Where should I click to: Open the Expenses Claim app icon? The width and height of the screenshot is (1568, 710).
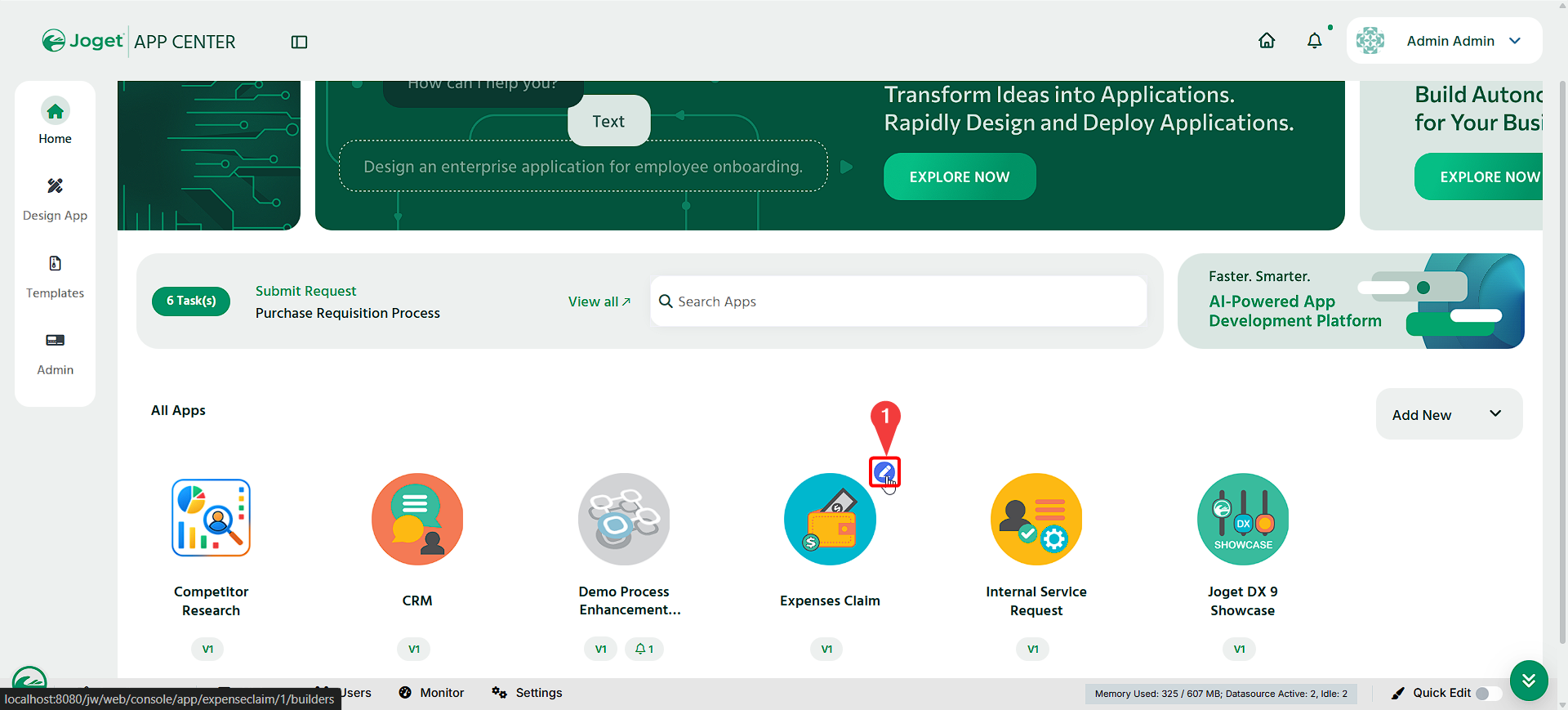coord(830,519)
